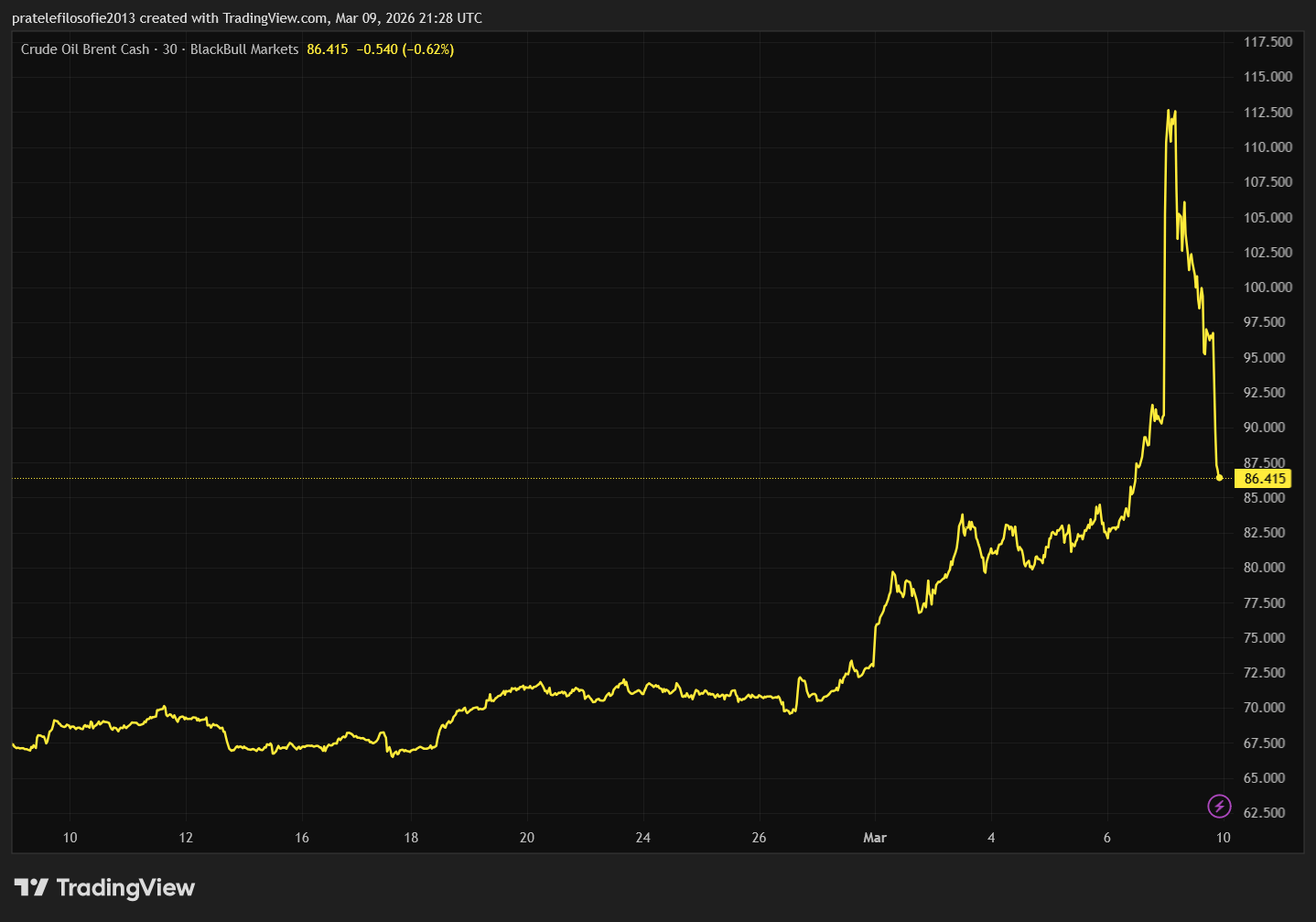Click the -0.540 (-0.62%) change value
This screenshot has height=922, width=1316.
pos(405,49)
